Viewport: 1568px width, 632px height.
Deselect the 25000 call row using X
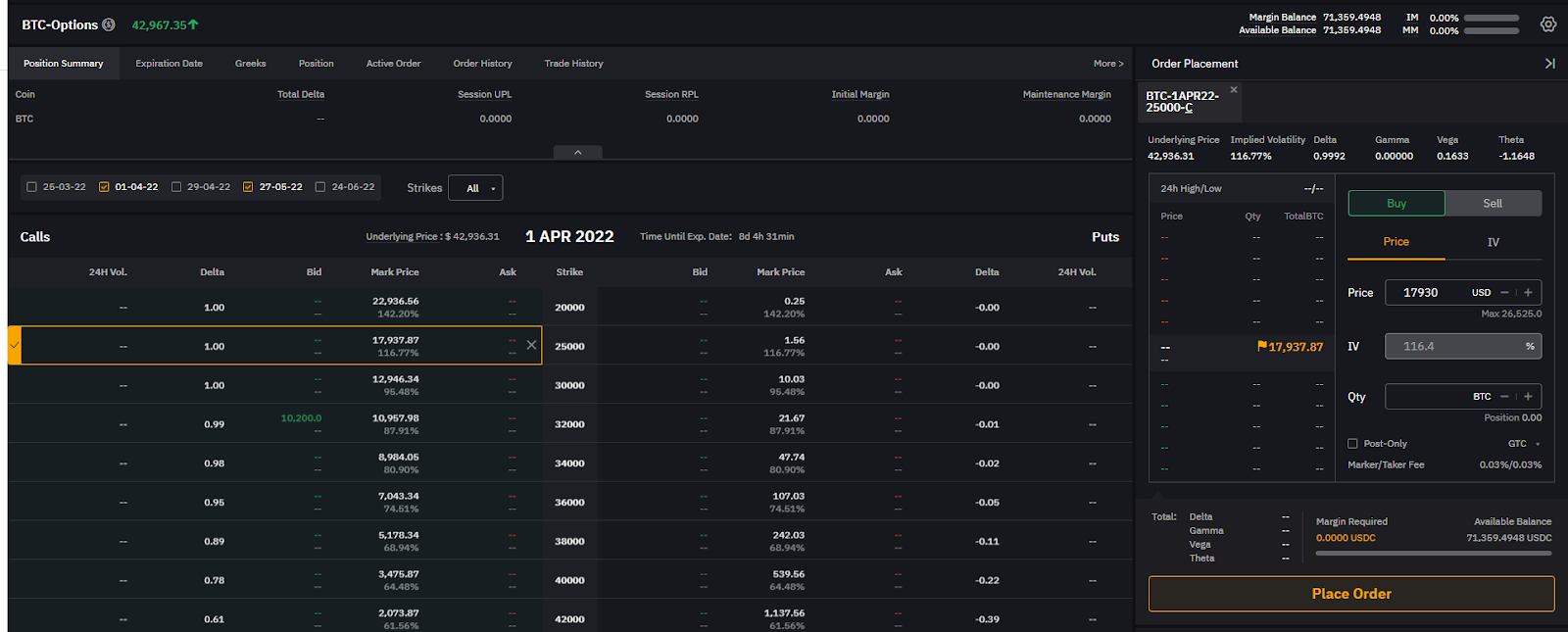pyautogui.click(x=531, y=345)
